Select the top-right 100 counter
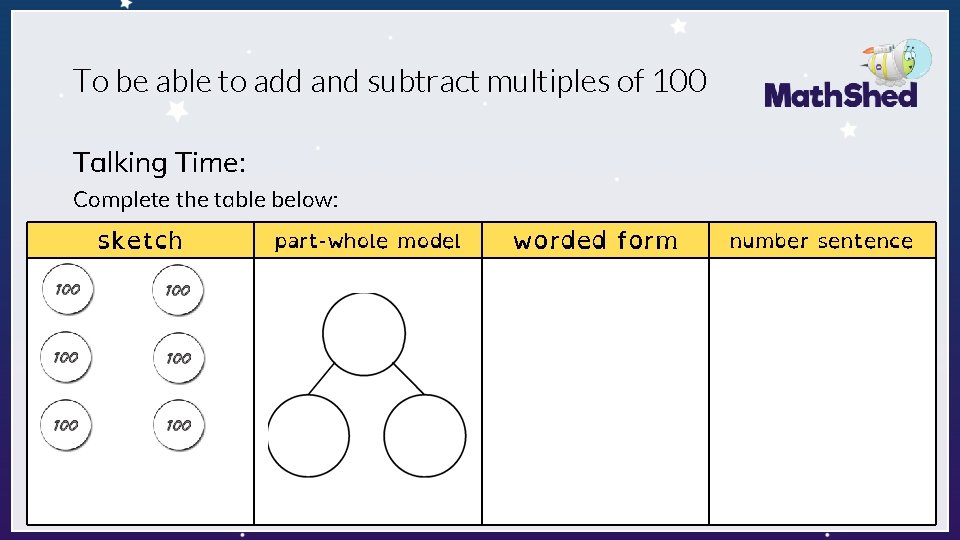The image size is (960, 540). point(178,290)
